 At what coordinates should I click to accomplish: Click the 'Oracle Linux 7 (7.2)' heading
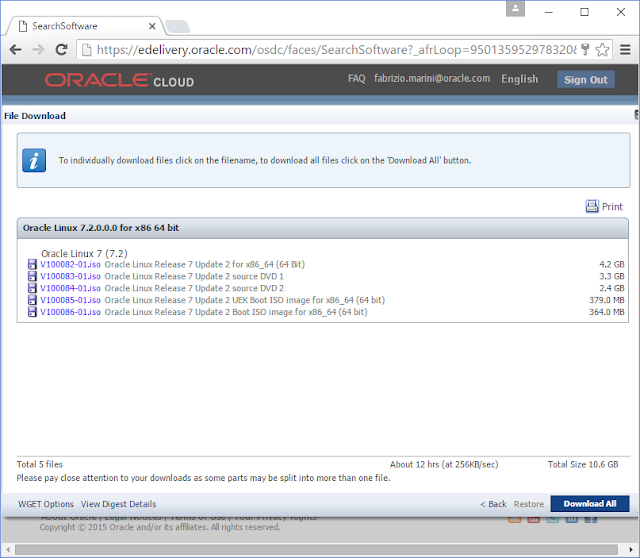point(84,253)
